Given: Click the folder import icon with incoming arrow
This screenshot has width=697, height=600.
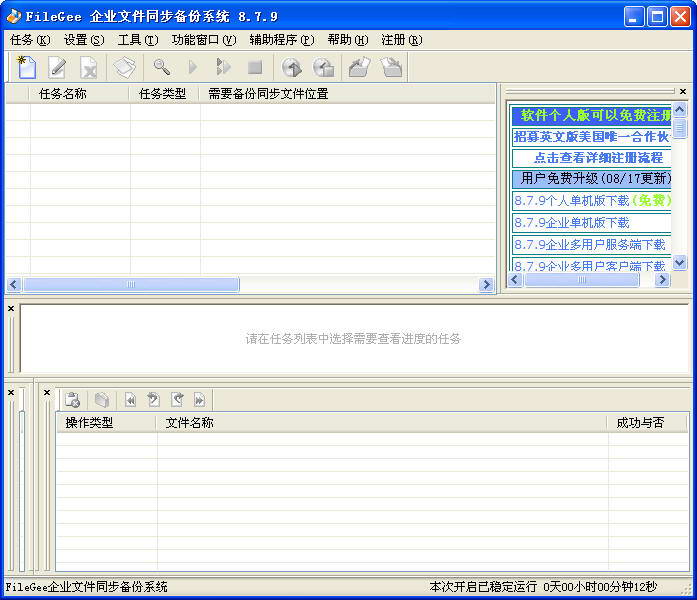Looking at the screenshot, I should point(392,67).
